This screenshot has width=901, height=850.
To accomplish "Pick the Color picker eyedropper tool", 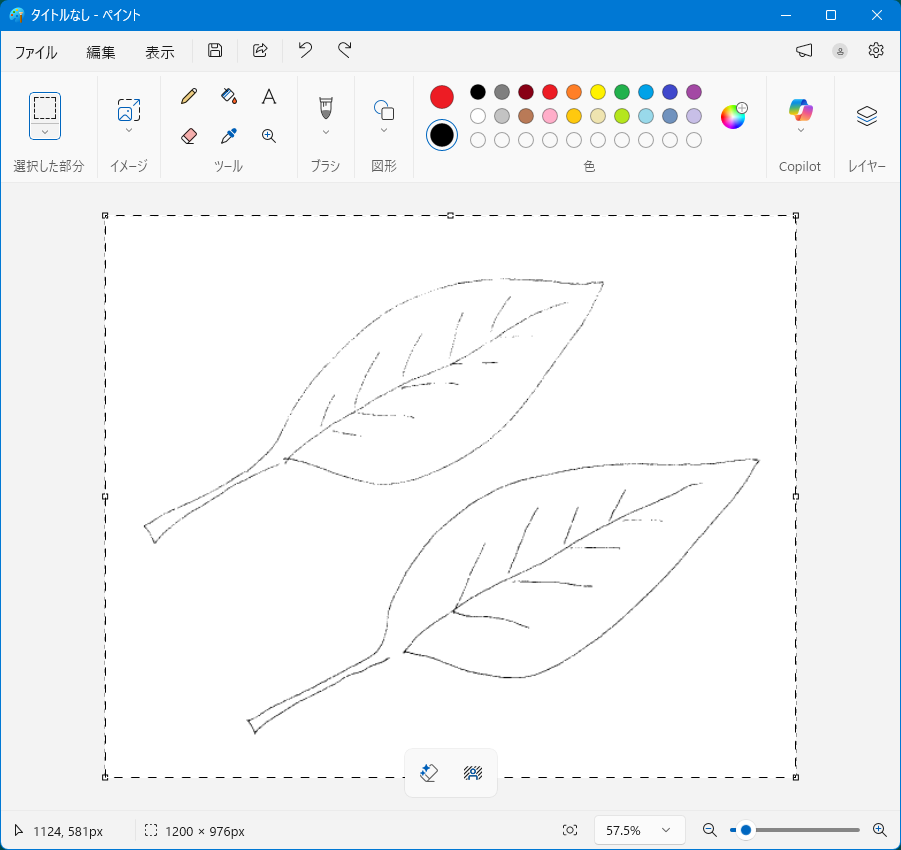I will tap(229, 135).
